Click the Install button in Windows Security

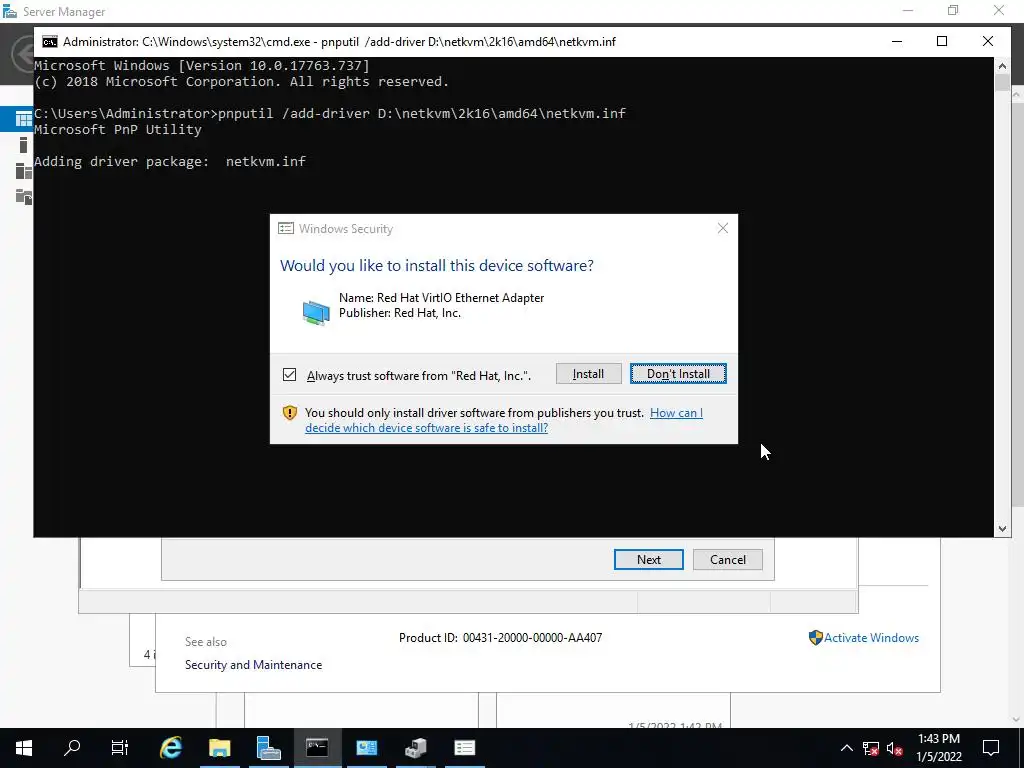coord(588,374)
